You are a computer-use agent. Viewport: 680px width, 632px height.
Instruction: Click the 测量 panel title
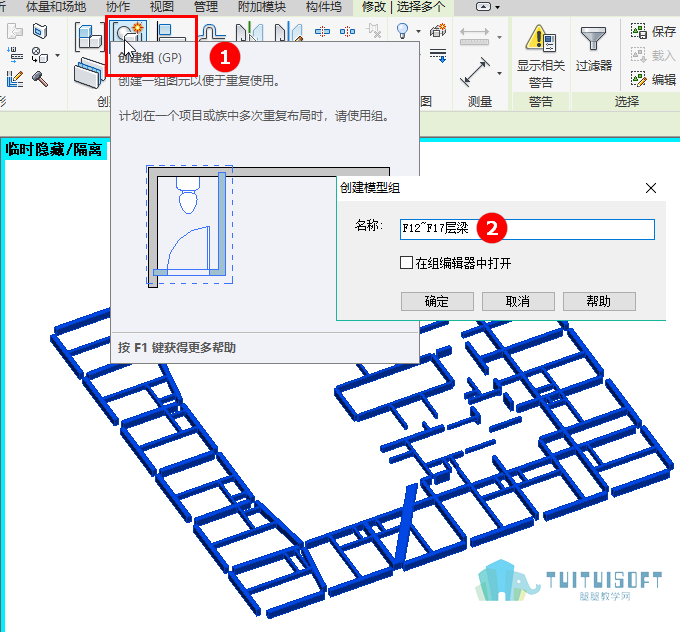[480, 102]
